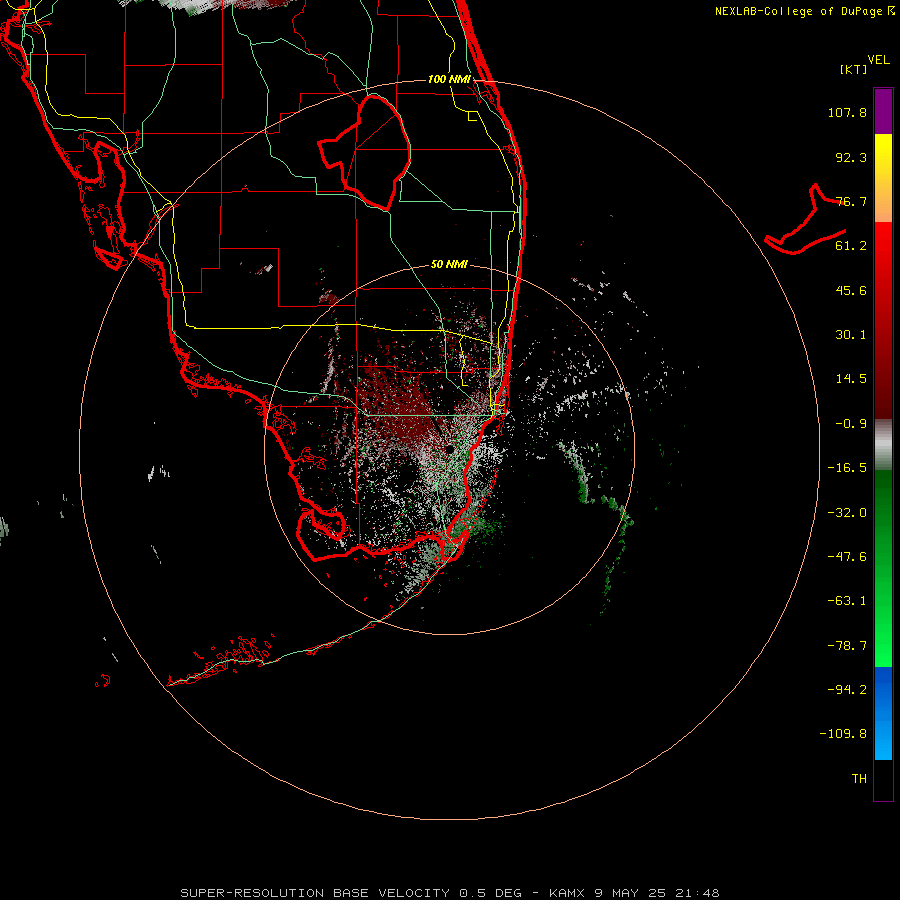Click the dark blue segment of the color bar

click(883, 689)
